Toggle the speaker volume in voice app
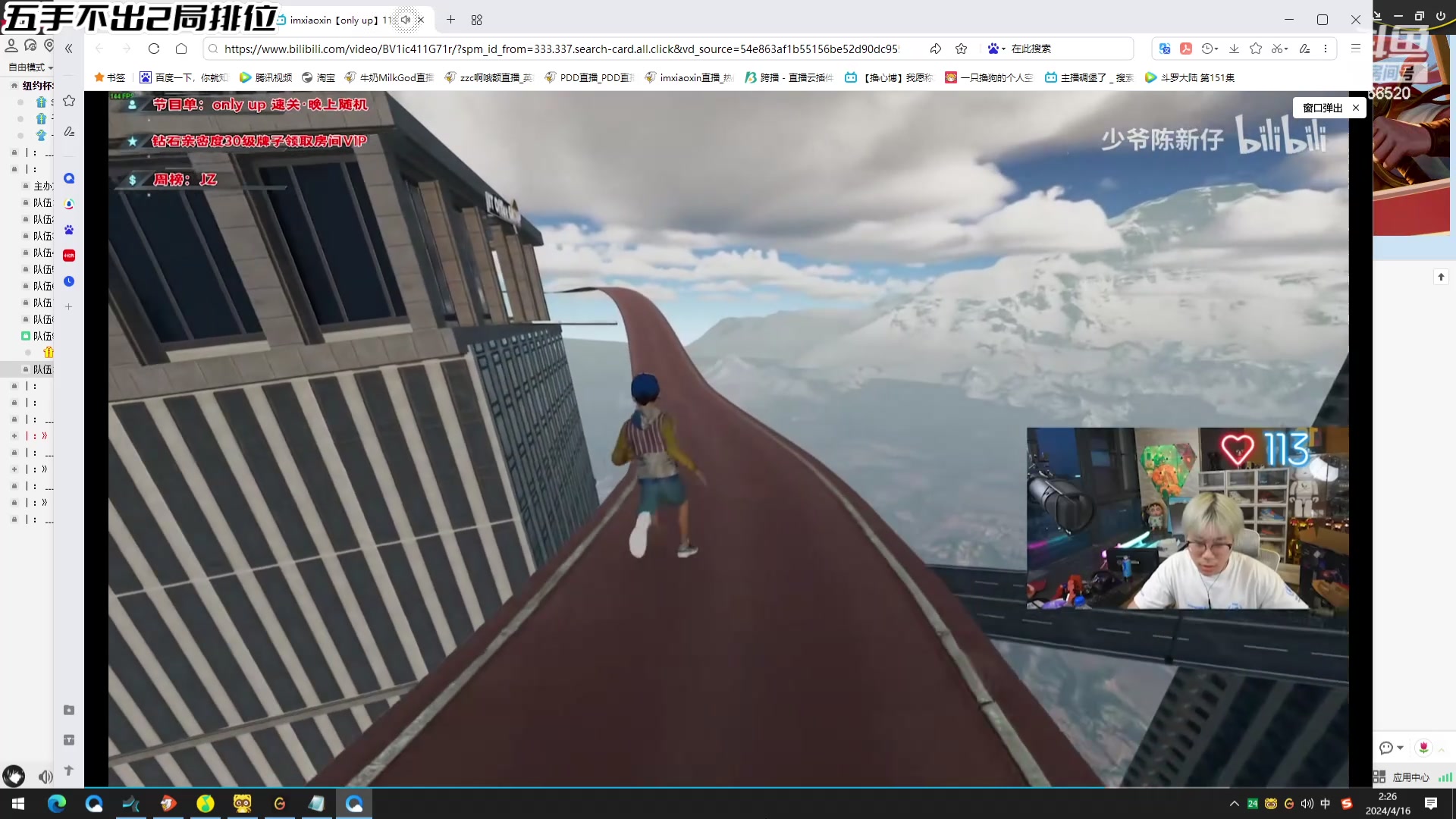The height and width of the screenshot is (819, 1456). click(x=45, y=777)
